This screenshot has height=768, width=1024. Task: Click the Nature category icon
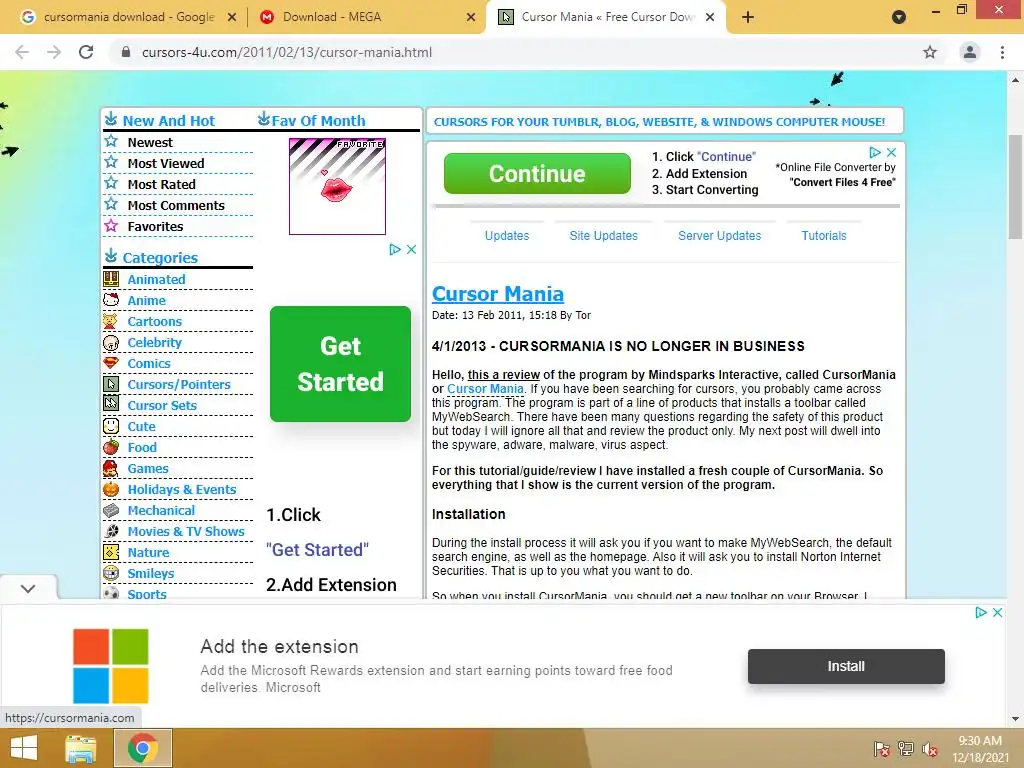coord(111,552)
